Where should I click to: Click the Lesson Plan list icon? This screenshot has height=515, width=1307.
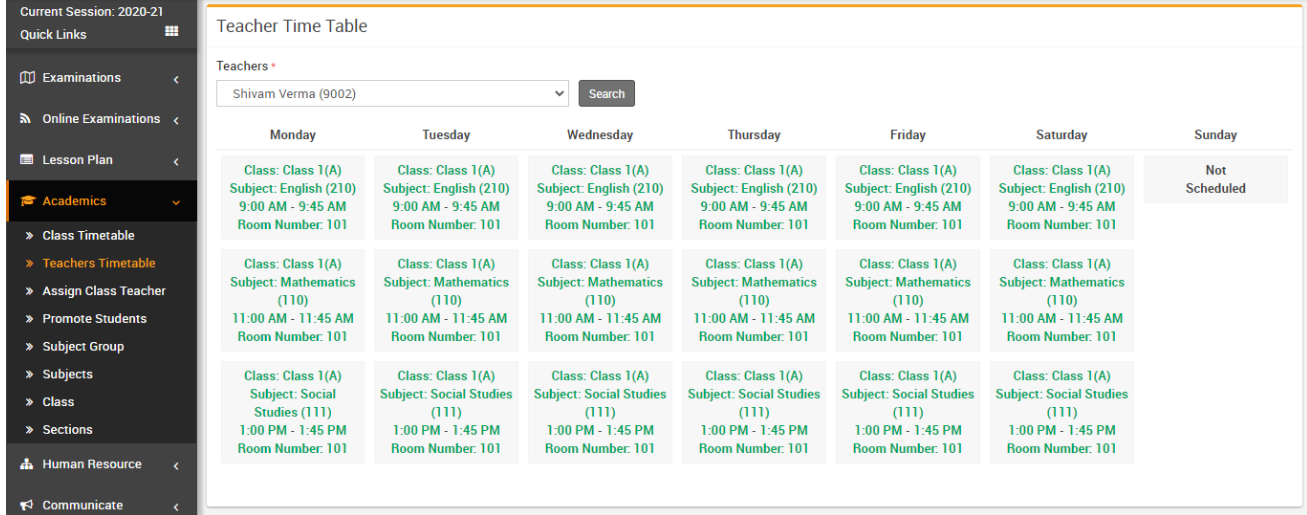[27, 160]
